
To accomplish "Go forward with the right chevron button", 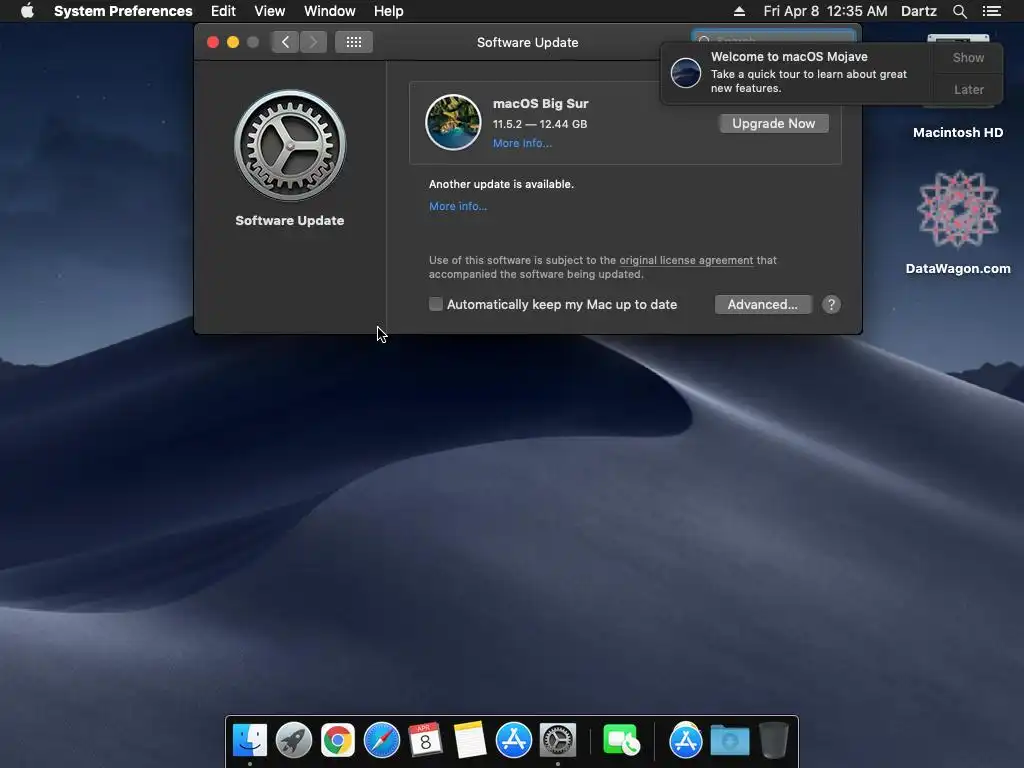I will pos(313,42).
